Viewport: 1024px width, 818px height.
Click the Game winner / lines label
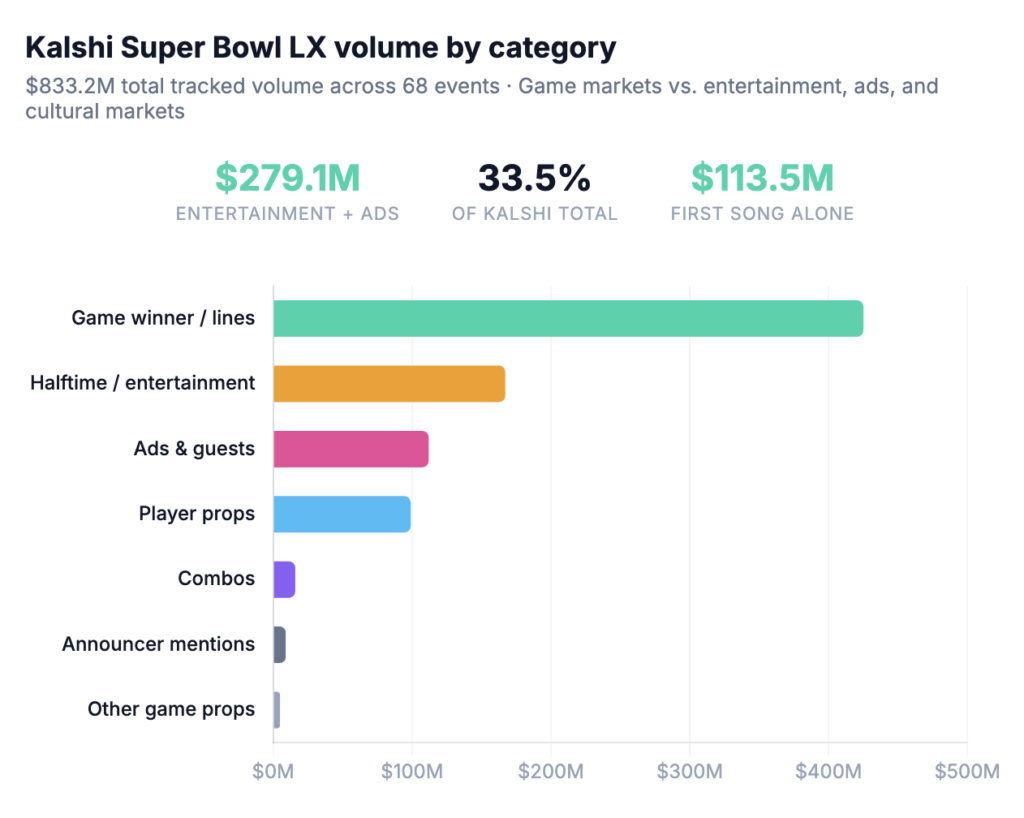coord(163,319)
